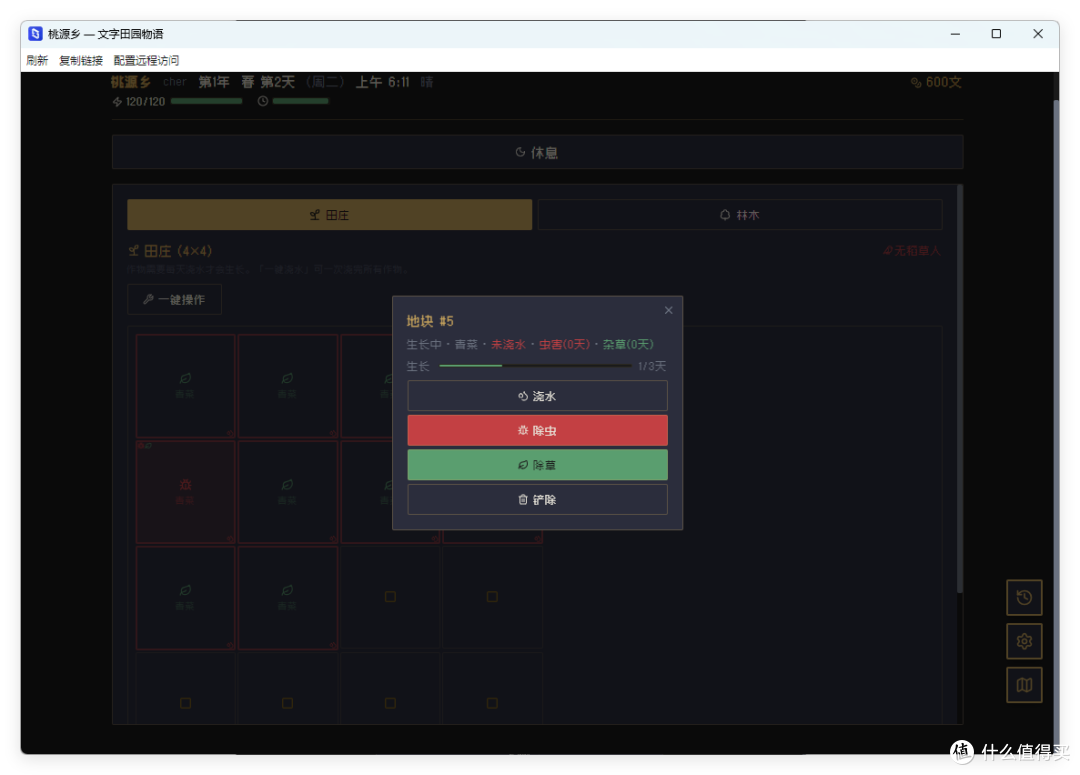Click the 第1年 year text

point(214,82)
